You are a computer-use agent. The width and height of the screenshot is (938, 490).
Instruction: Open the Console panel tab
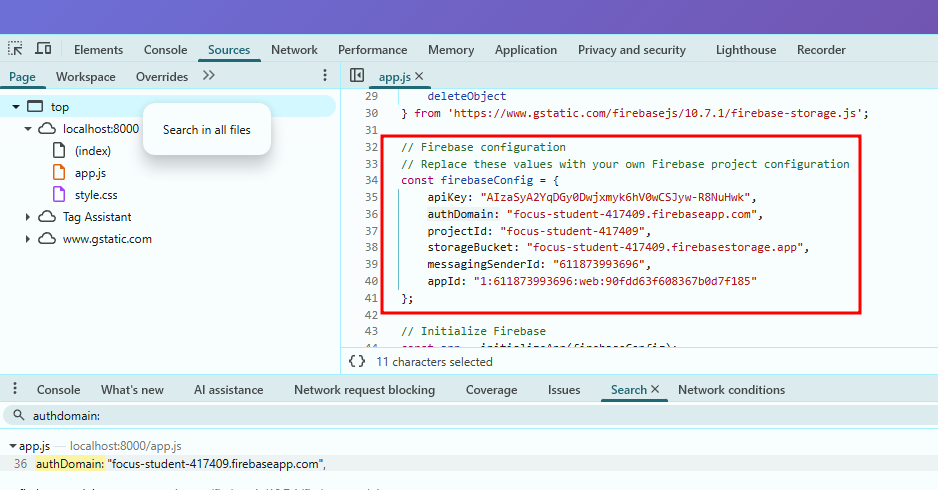coord(165,50)
